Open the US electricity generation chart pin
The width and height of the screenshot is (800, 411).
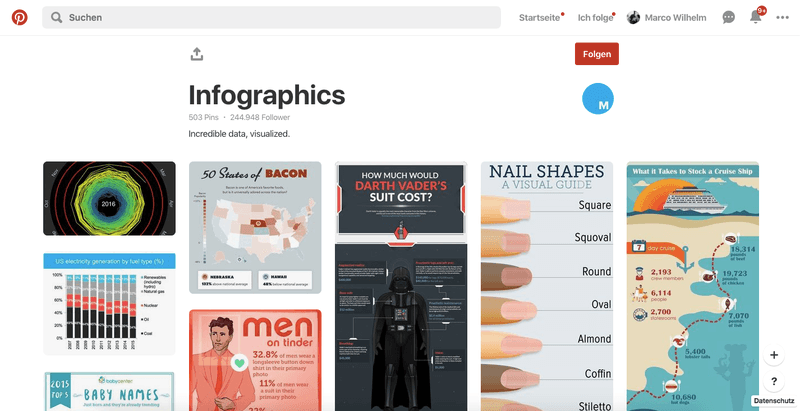109,304
